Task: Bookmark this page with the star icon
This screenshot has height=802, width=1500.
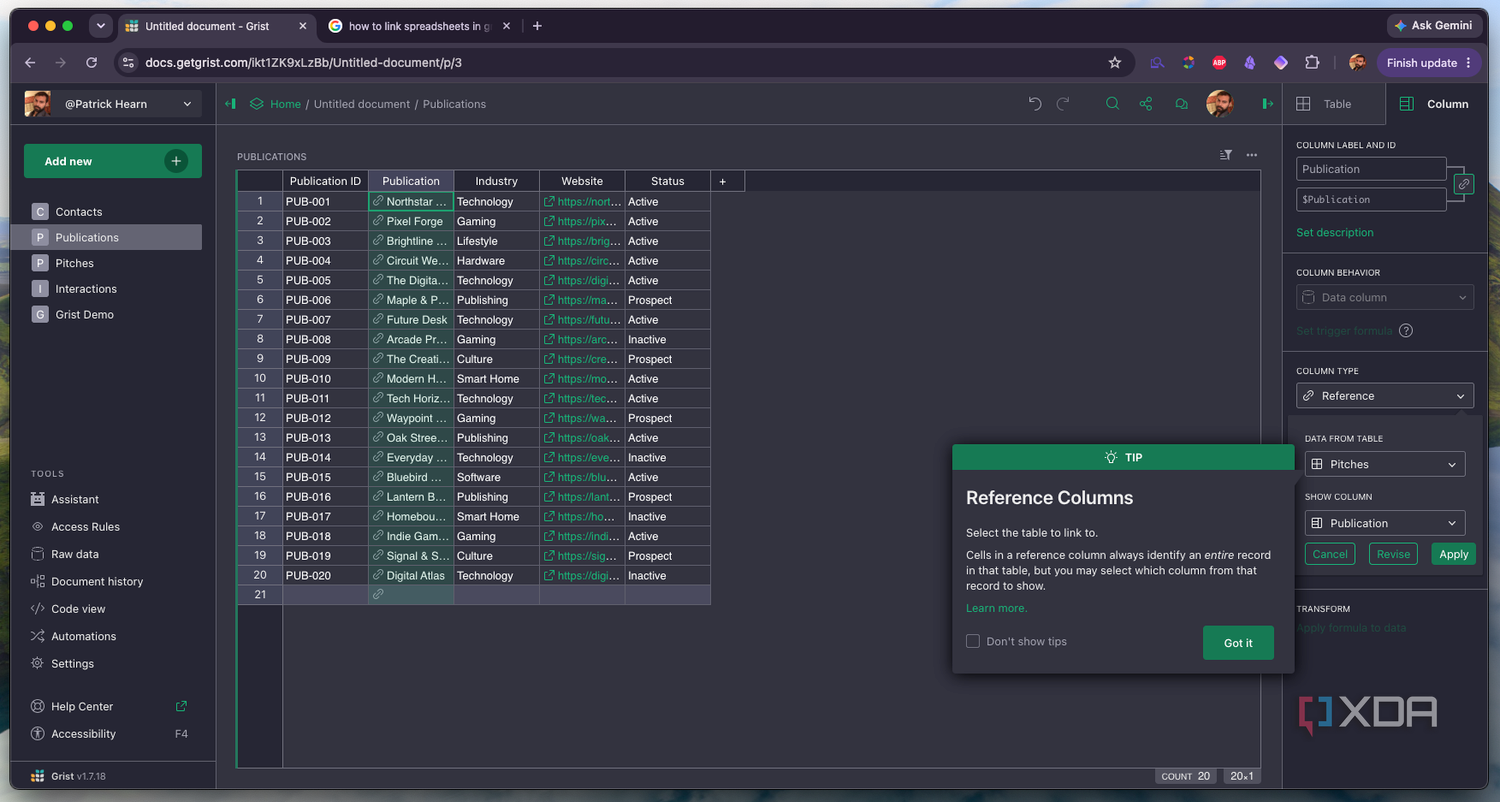Action: click(1115, 62)
